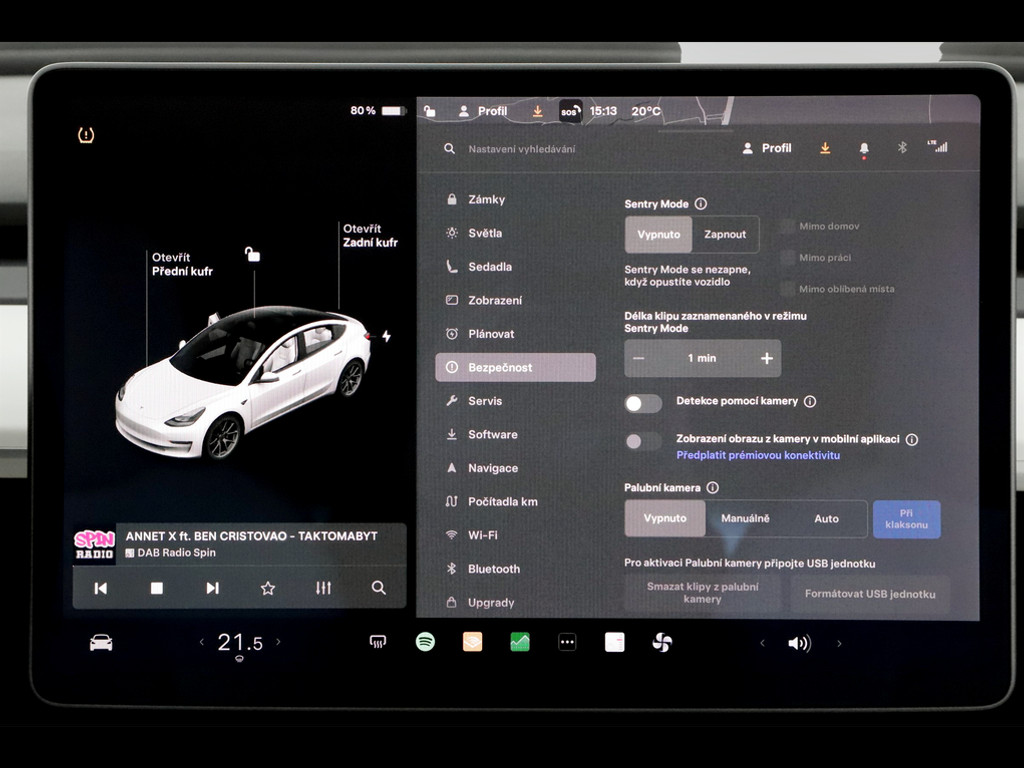This screenshot has width=1024, height=768.
Task: Open the audio equalizer settings icon
Action: click(323, 588)
